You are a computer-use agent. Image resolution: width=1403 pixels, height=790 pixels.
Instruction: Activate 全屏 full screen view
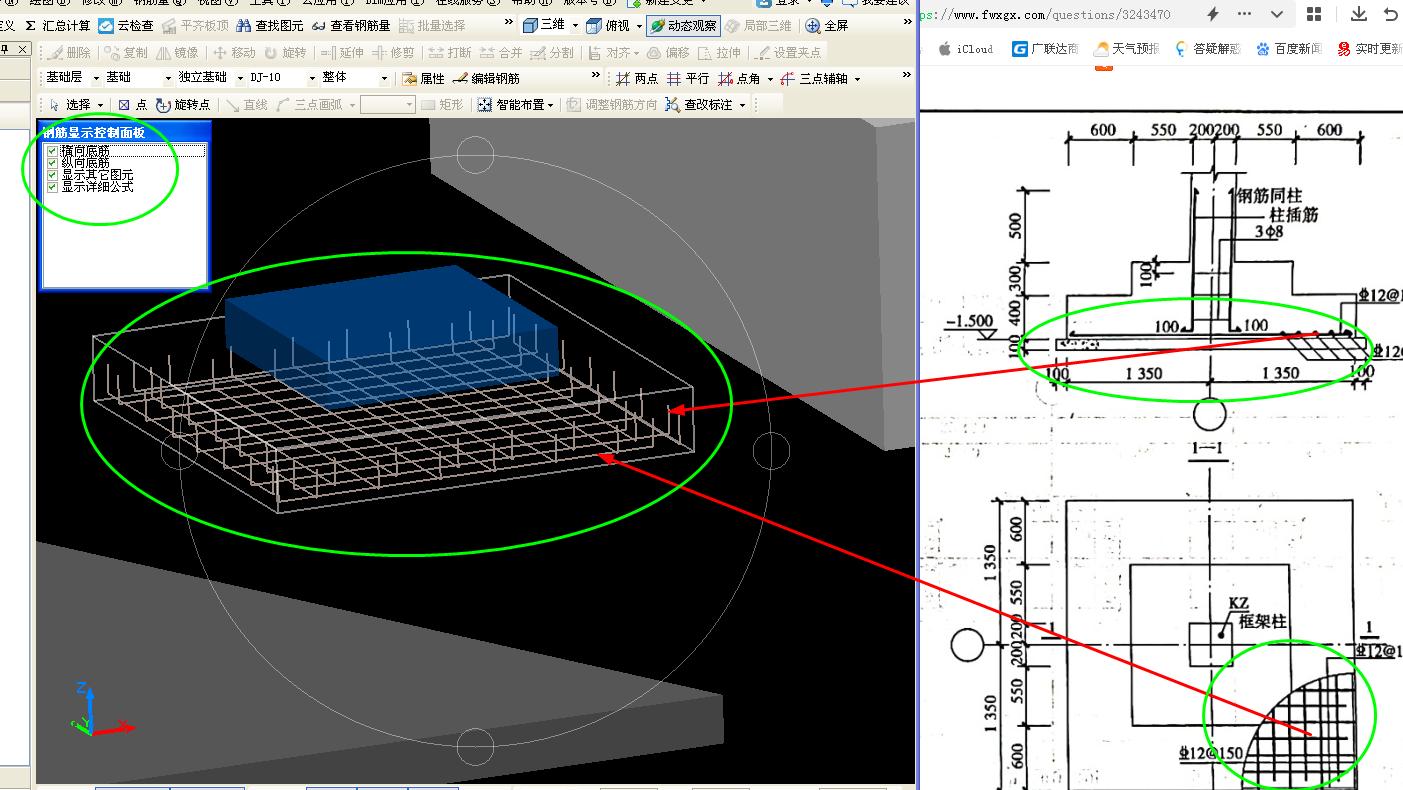pos(827,26)
